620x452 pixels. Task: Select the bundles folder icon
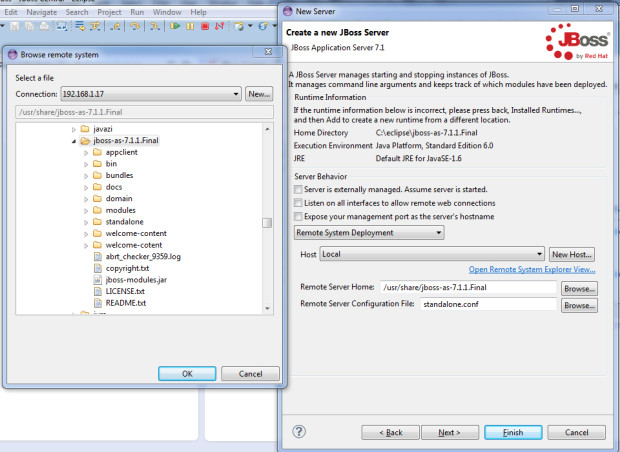pos(97,175)
